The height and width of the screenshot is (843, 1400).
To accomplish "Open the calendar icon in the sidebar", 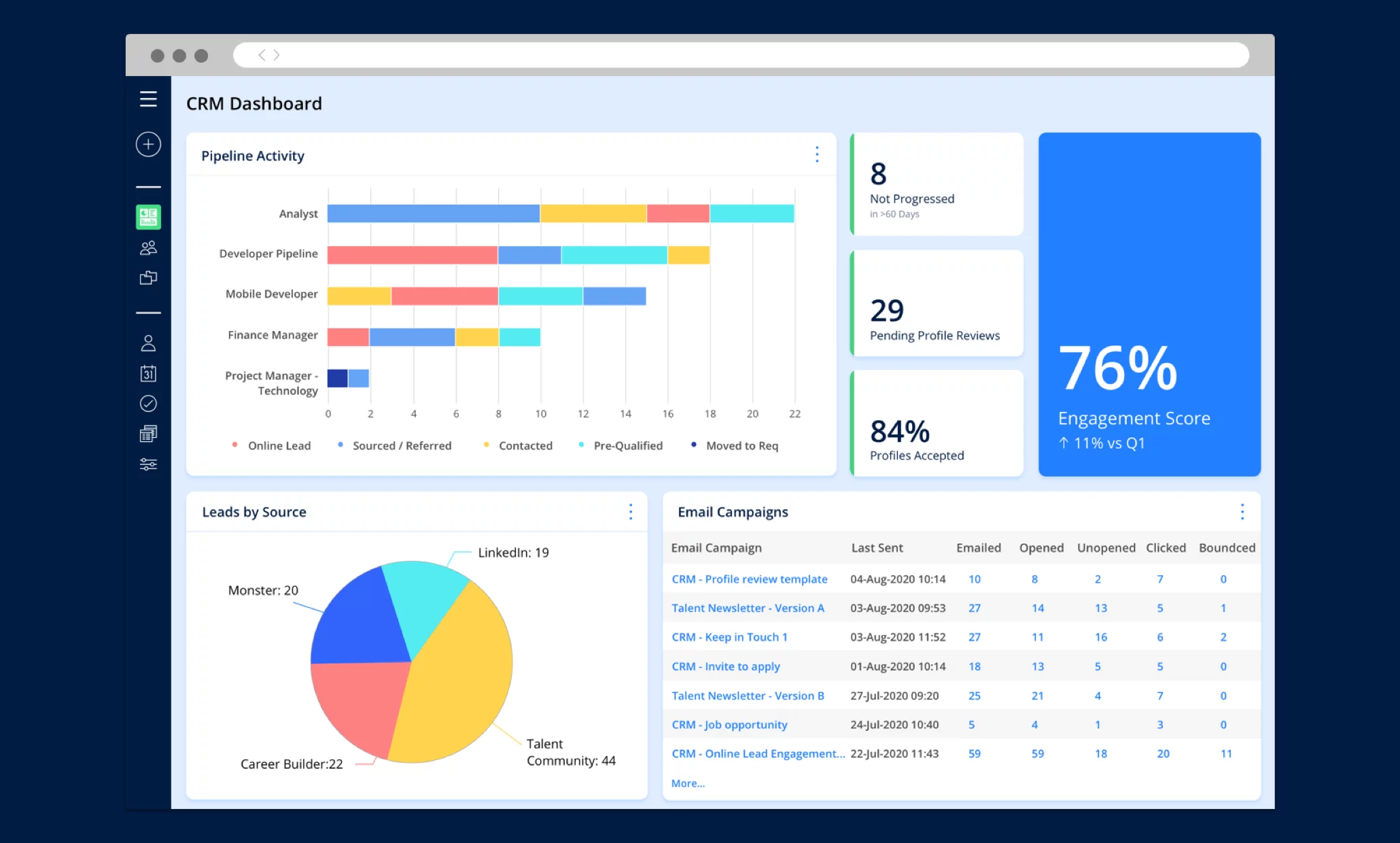I will tap(148, 373).
